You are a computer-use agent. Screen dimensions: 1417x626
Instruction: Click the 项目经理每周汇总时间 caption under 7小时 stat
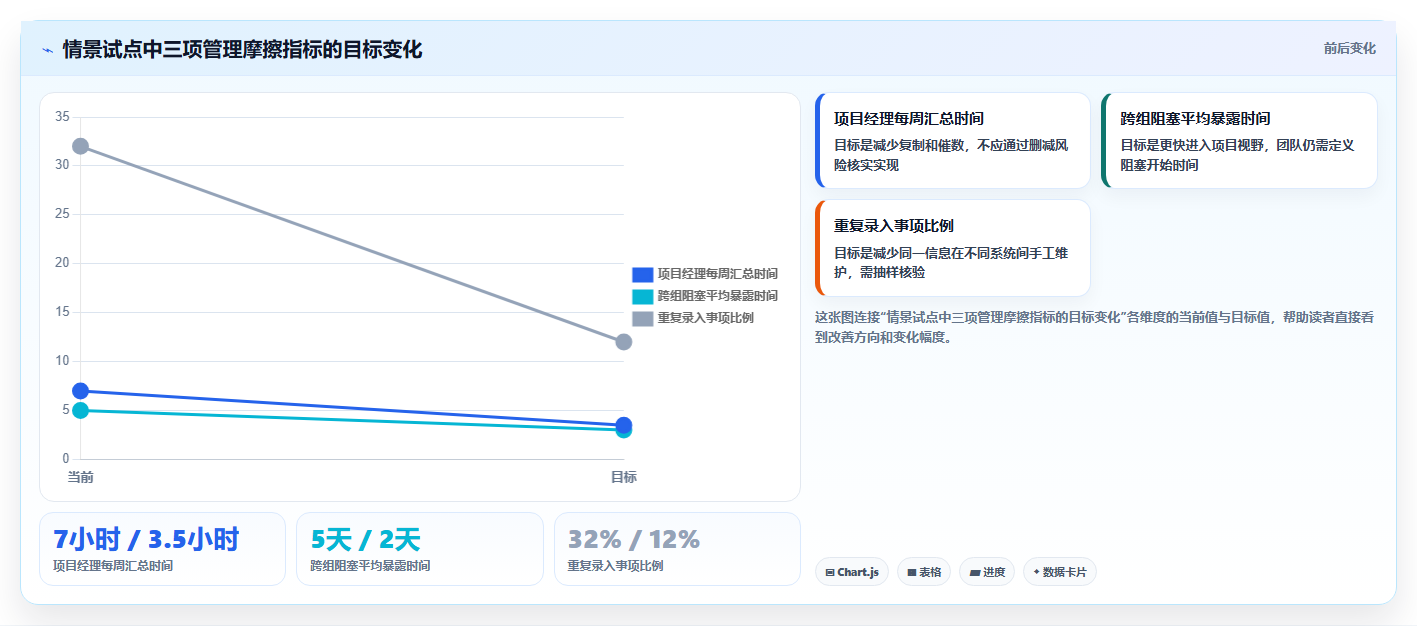(x=113, y=566)
